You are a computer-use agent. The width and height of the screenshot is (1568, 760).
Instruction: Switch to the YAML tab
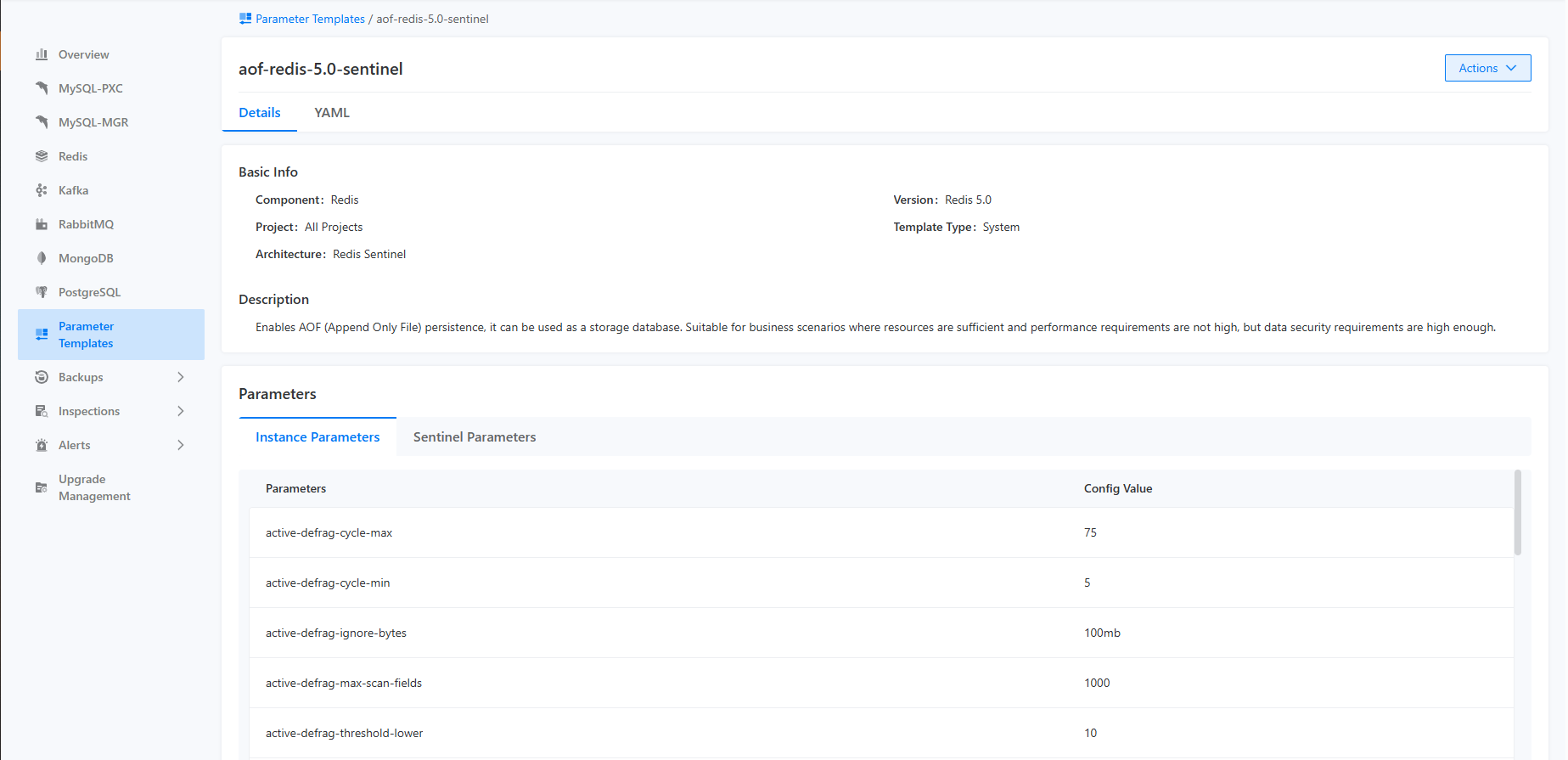(x=332, y=113)
